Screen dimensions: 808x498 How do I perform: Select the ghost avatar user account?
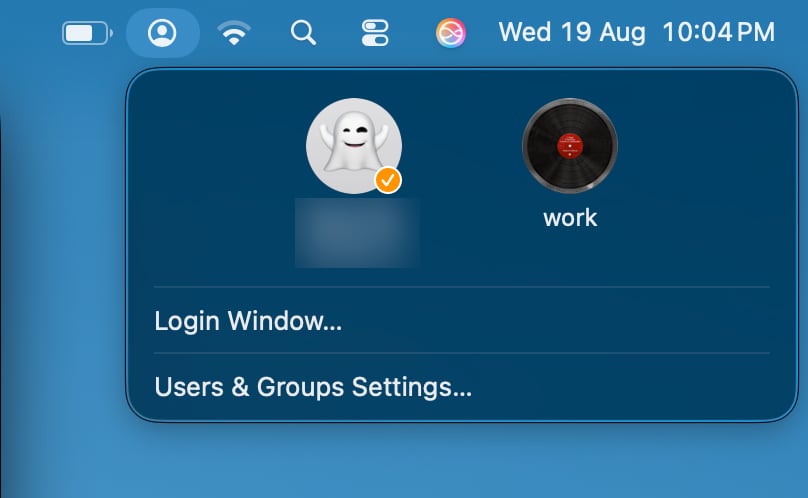click(x=354, y=146)
